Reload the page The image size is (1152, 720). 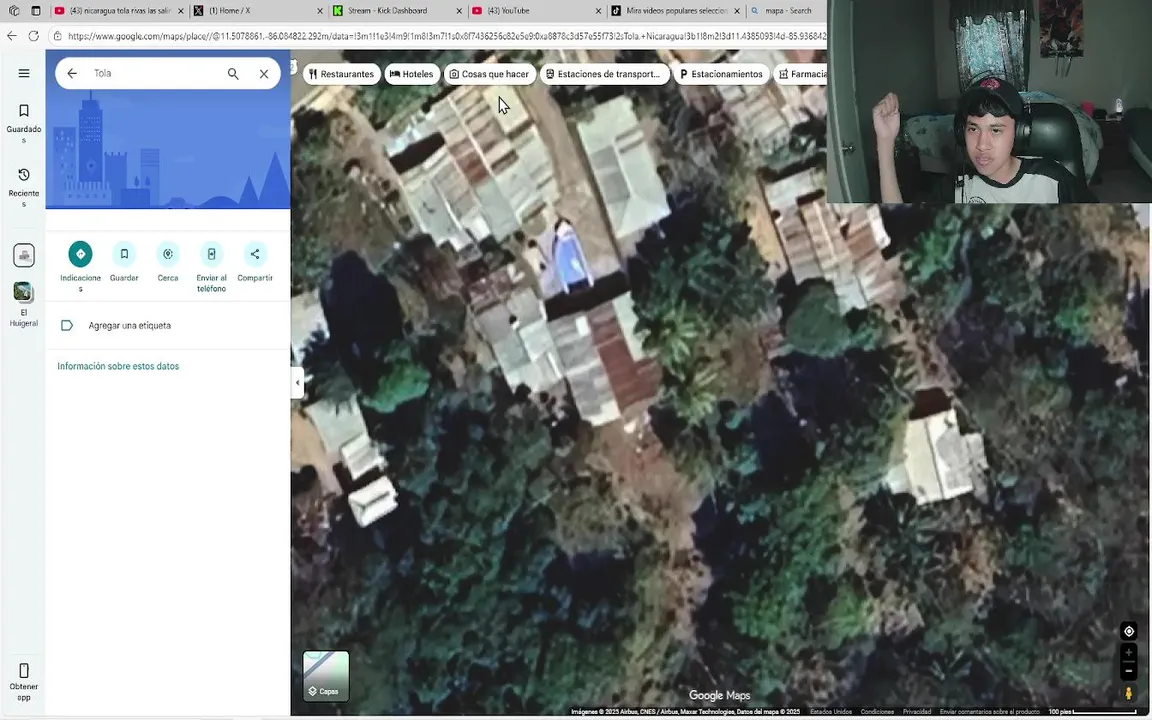tap(34, 35)
